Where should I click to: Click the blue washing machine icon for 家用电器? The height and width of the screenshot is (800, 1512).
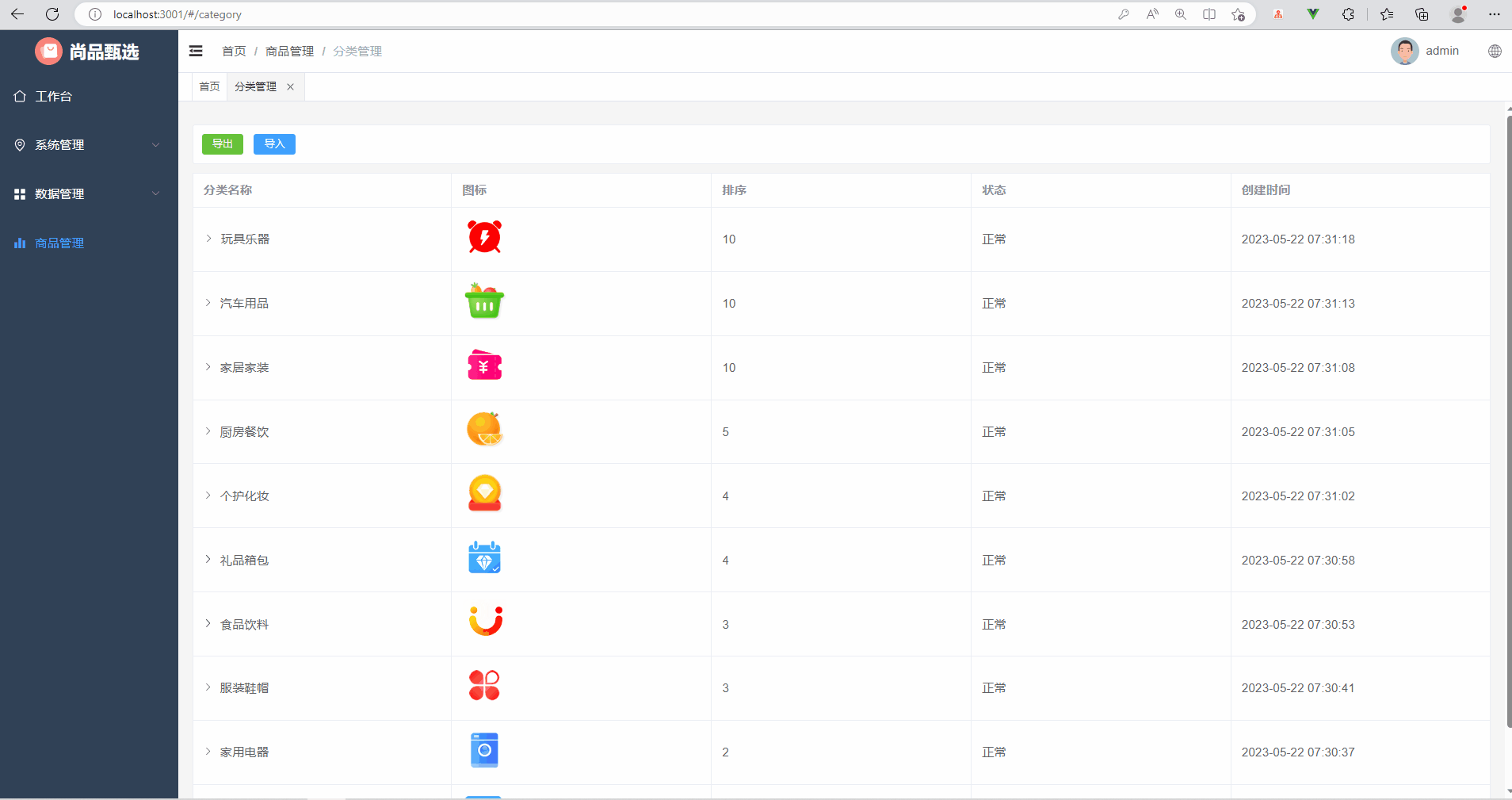click(484, 750)
